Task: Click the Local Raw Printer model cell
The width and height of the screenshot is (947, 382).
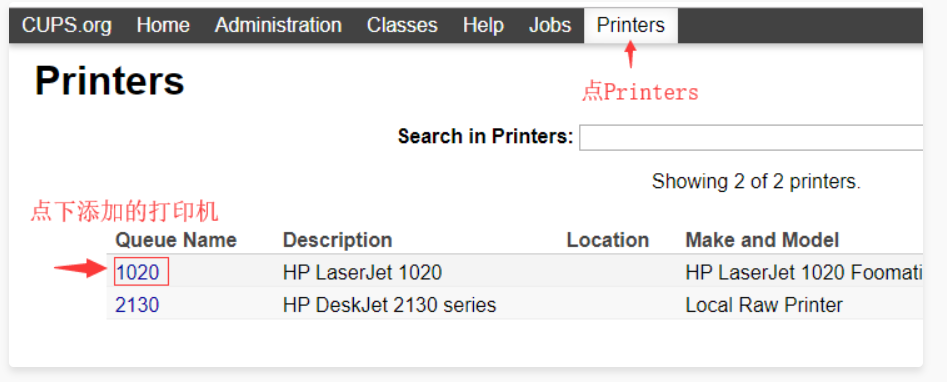Action: click(764, 305)
